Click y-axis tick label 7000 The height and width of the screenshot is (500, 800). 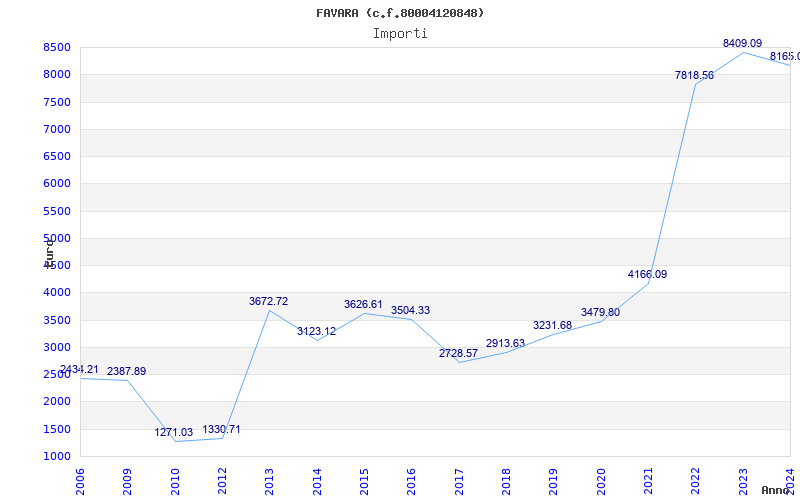point(57,129)
